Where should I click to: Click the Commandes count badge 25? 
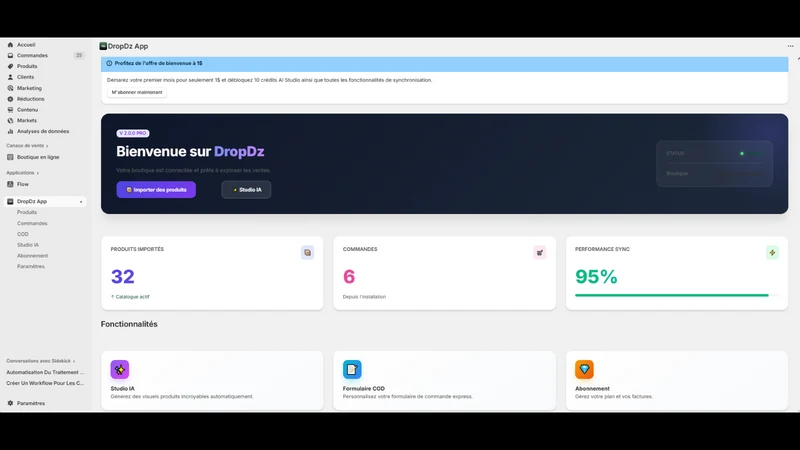click(x=79, y=55)
